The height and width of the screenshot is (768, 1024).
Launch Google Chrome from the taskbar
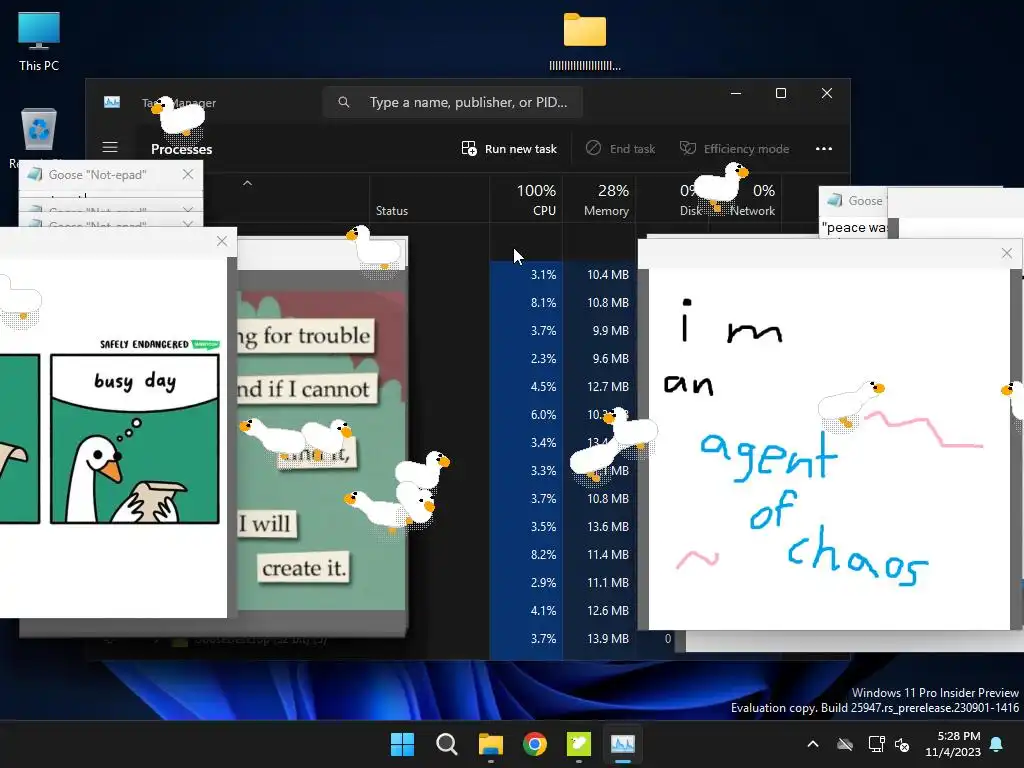[535, 744]
